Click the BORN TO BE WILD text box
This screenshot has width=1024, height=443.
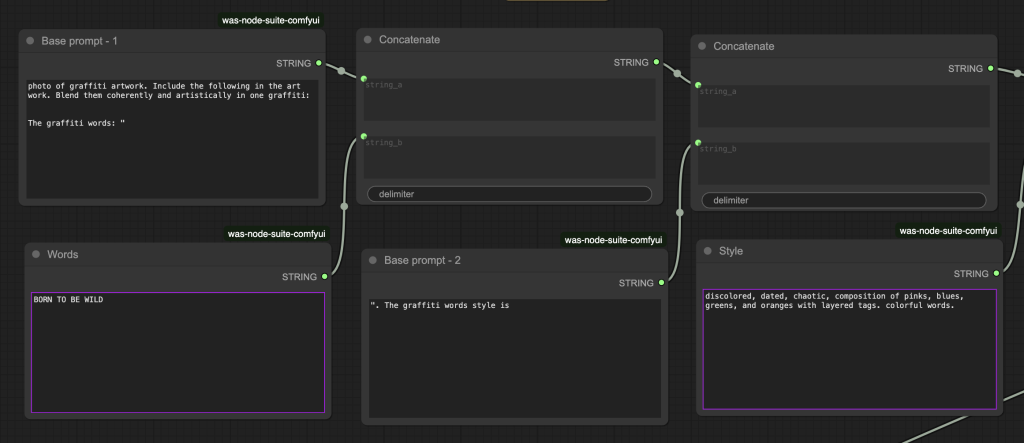(x=178, y=352)
